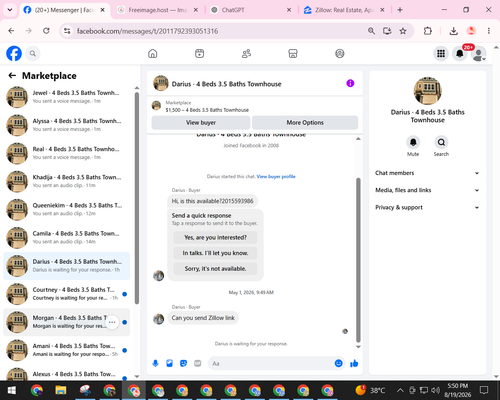Viewport: 500px width, 400px height.
Task: Click the conversation list scrollbar
Action: point(137,198)
